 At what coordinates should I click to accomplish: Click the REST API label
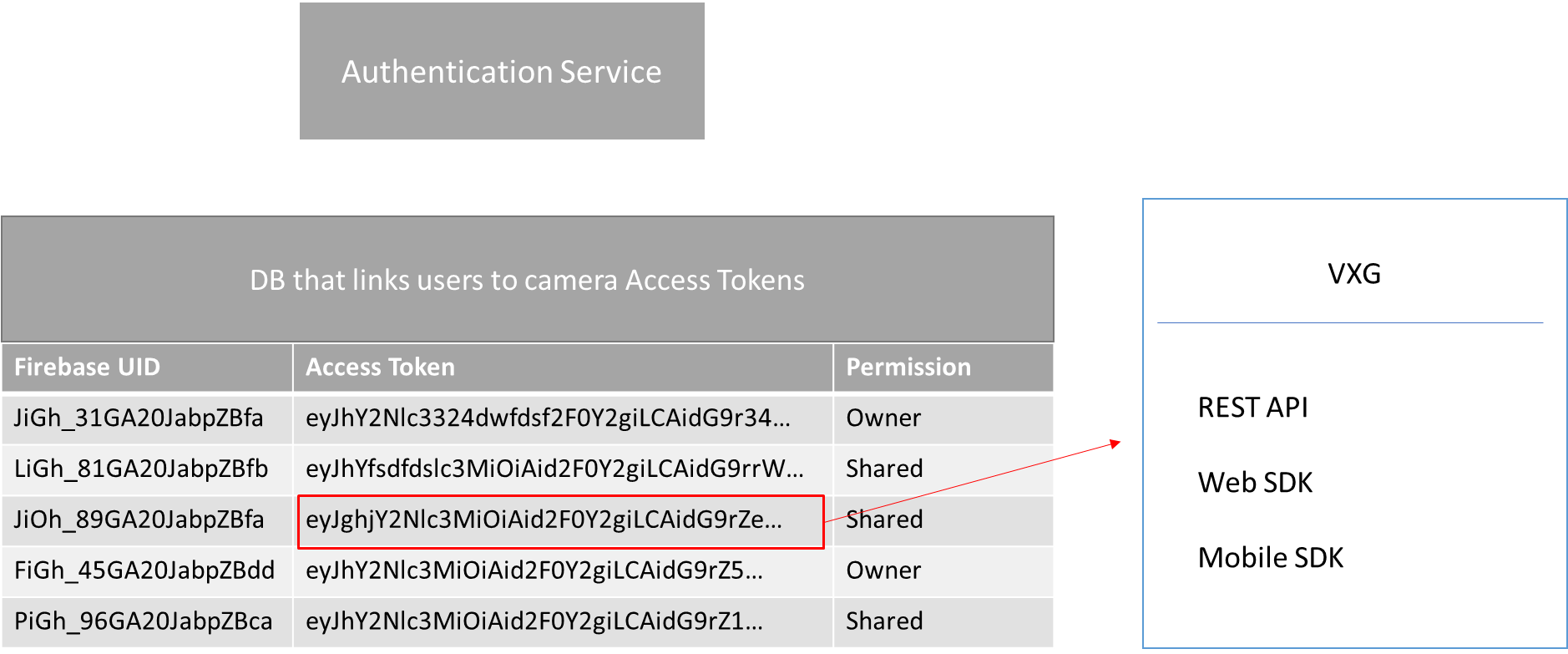[x=1252, y=408]
